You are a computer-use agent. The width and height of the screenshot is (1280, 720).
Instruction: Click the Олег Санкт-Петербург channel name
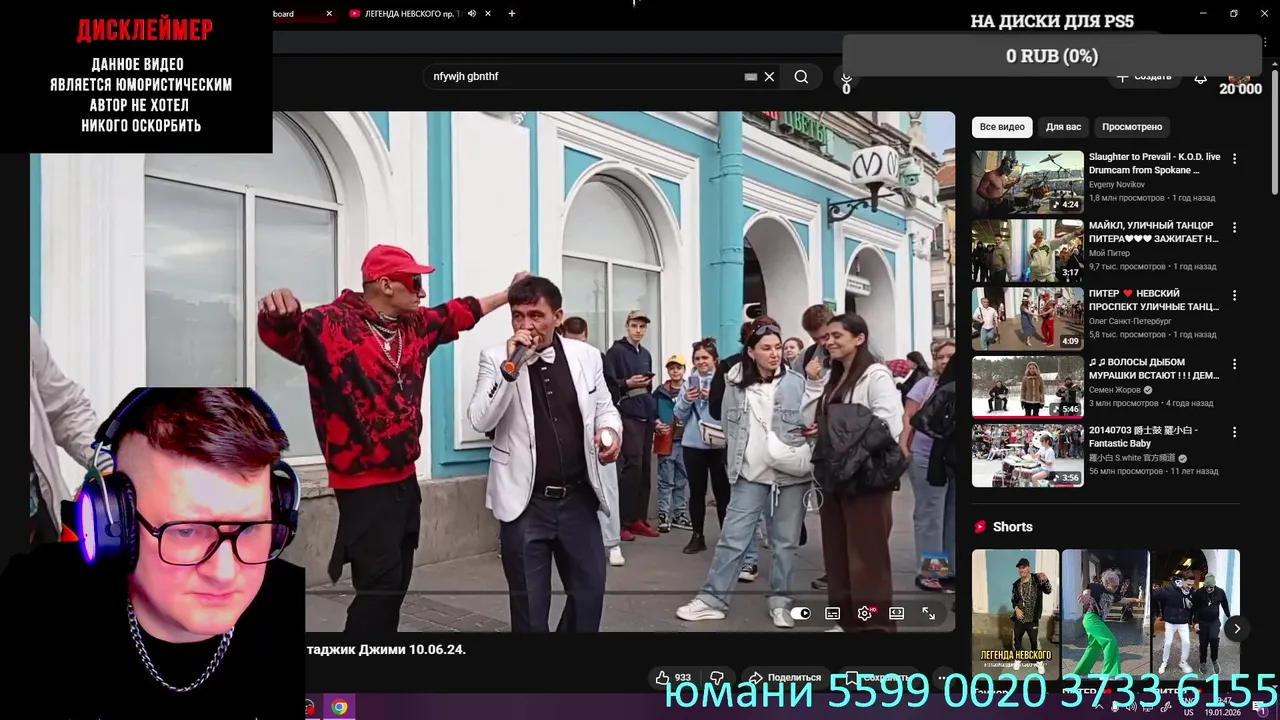(x=1130, y=321)
